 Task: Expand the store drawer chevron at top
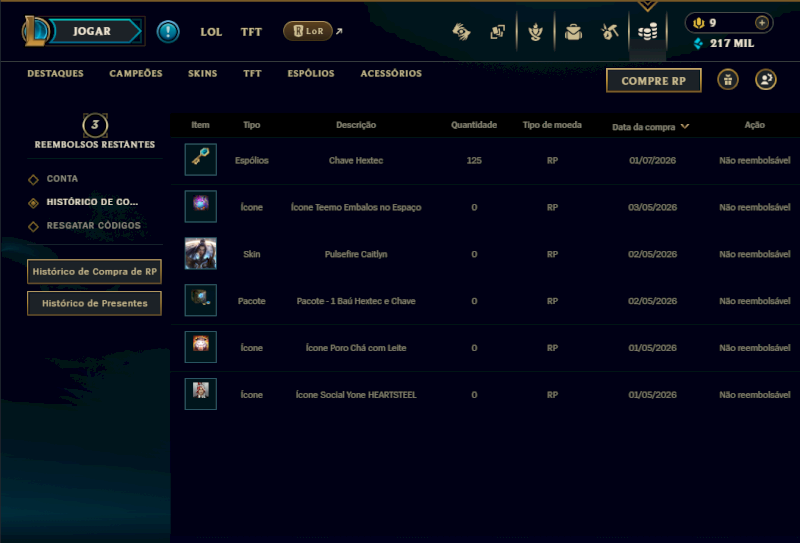pos(647,6)
